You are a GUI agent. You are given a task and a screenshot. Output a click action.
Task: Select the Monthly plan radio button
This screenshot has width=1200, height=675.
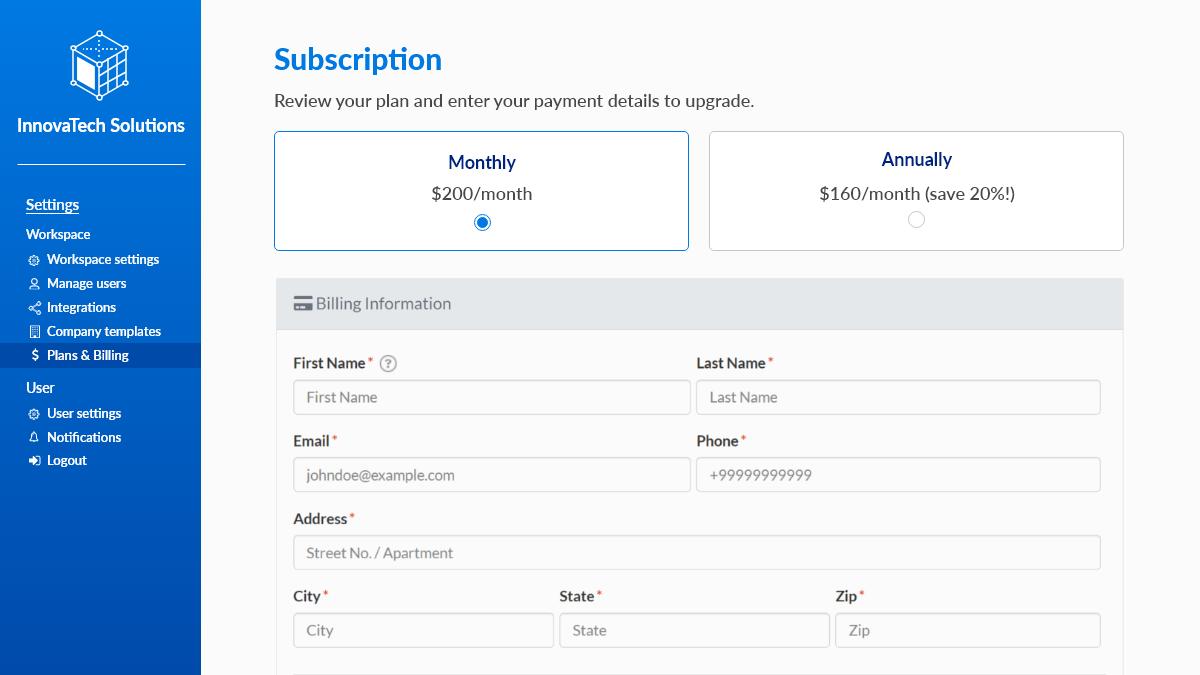coord(482,222)
